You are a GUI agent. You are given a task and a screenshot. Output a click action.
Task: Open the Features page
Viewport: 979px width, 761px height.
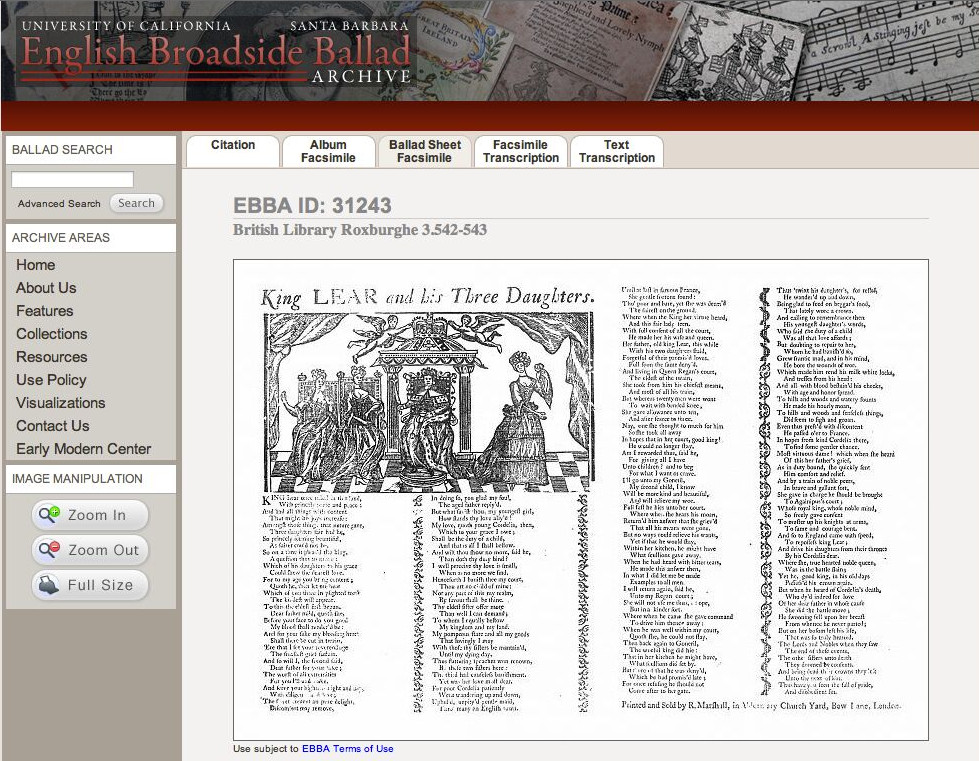pos(44,311)
